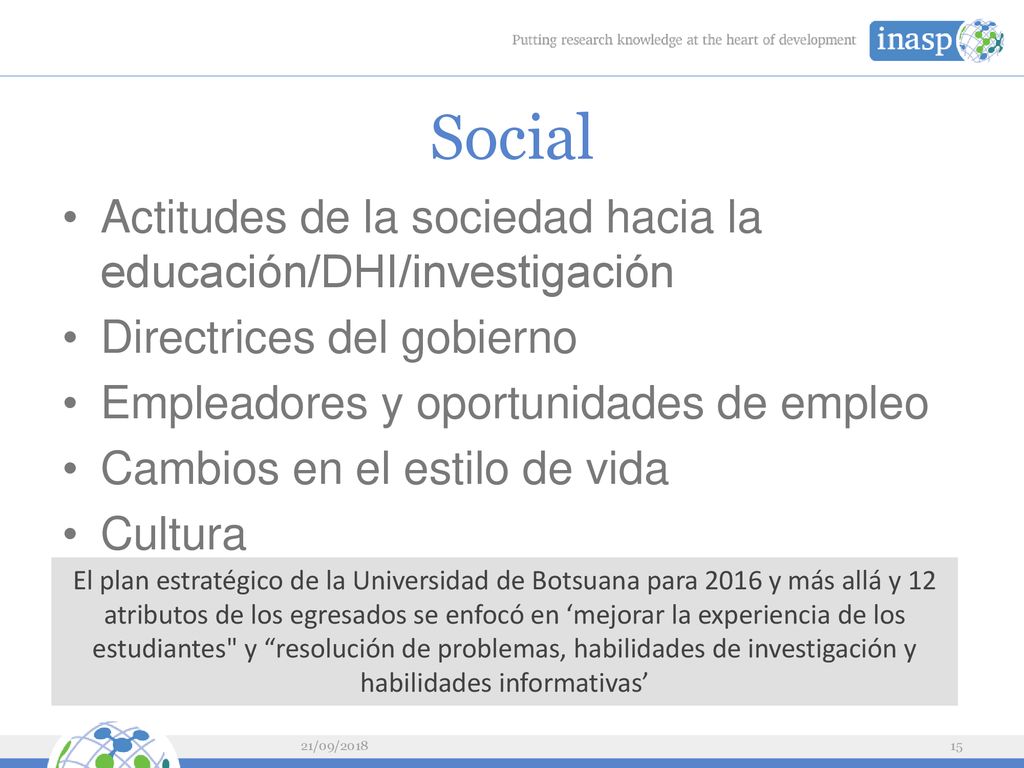Click 'Empleadores y oportunidades de empleo' bullet
This screenshot has width=1024, height=768.
(x=515, y=404)
